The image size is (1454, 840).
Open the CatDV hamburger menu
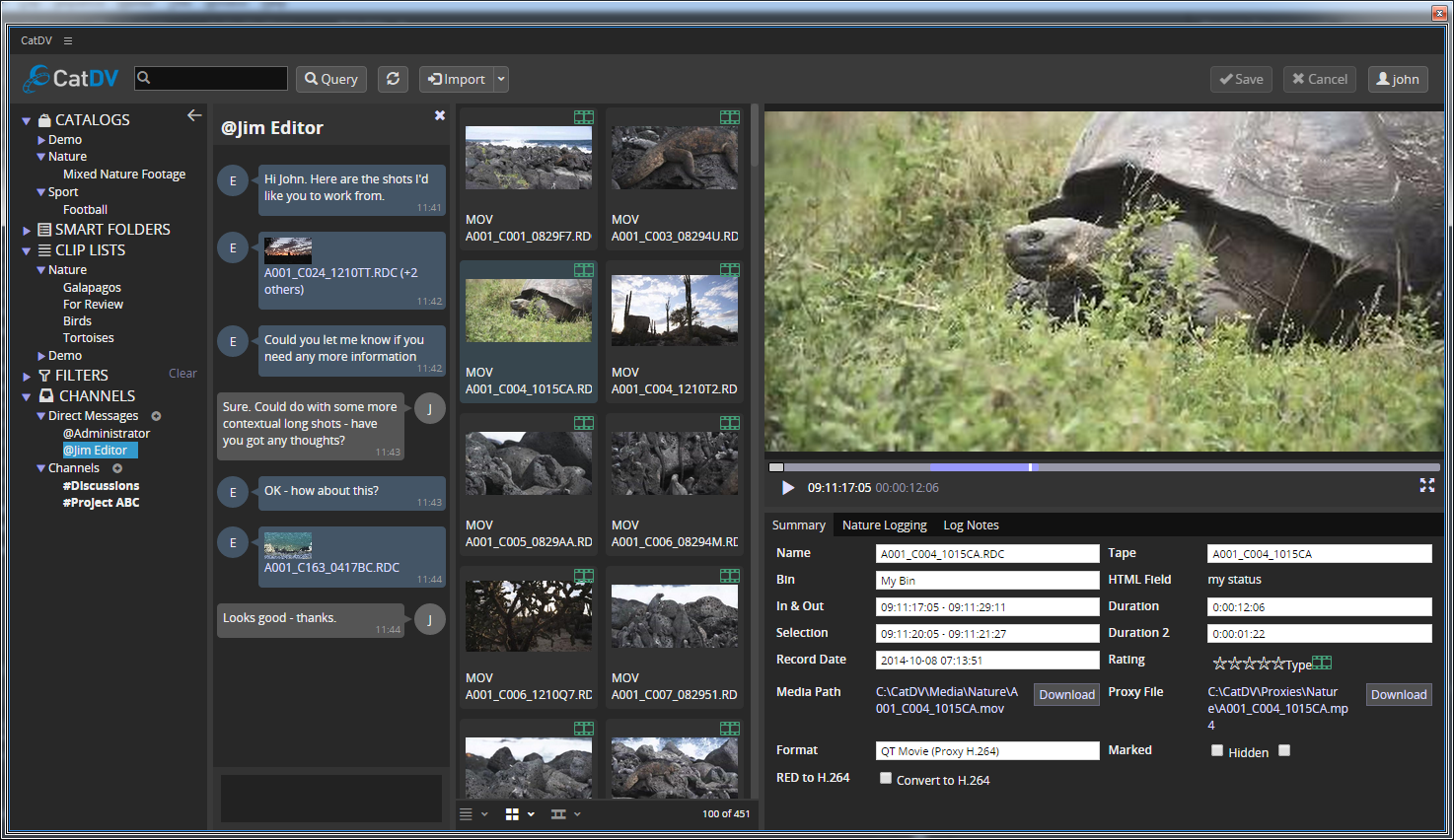[x=67, y=40]
